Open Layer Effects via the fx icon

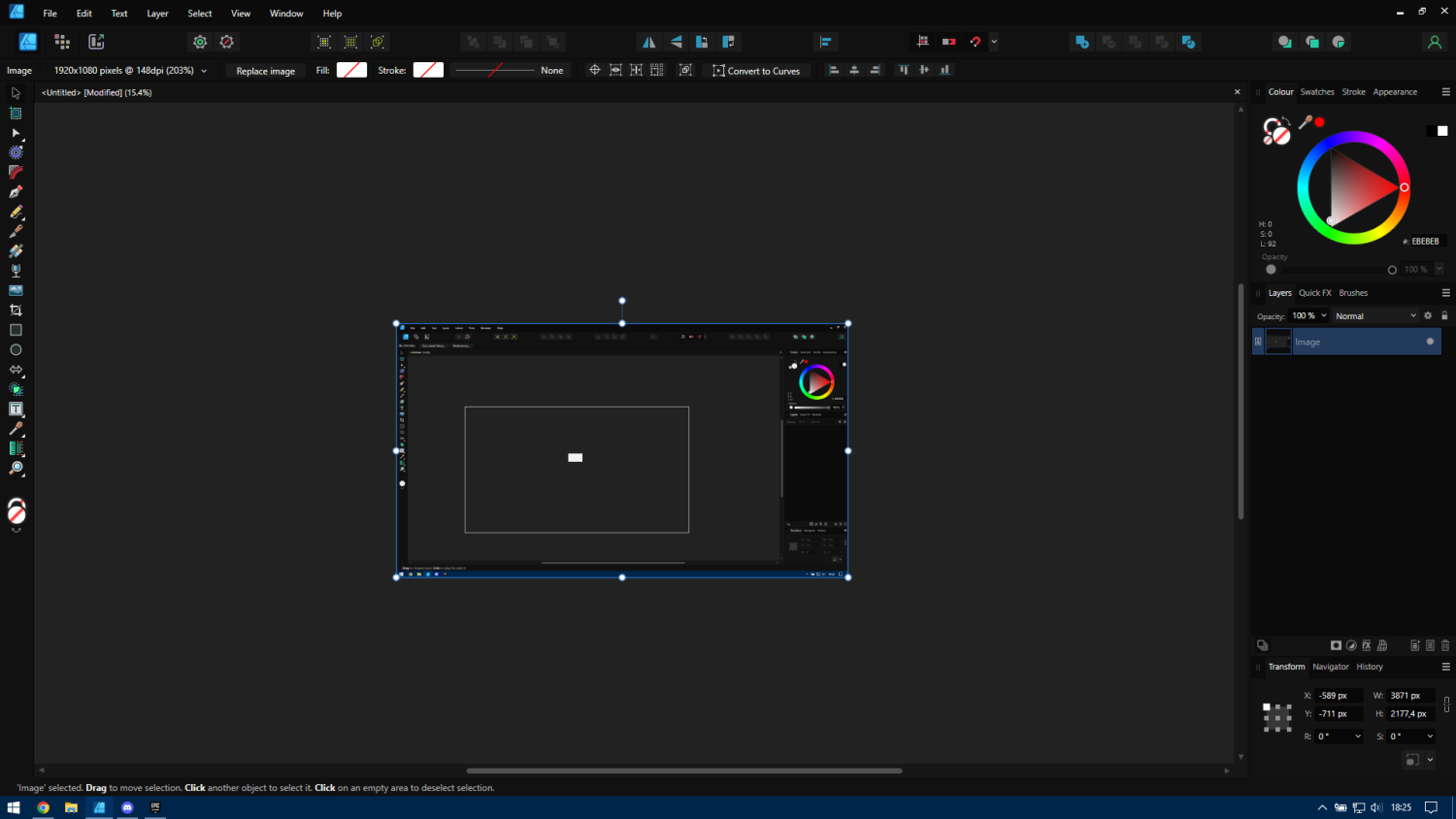(x=1367, y=645)
